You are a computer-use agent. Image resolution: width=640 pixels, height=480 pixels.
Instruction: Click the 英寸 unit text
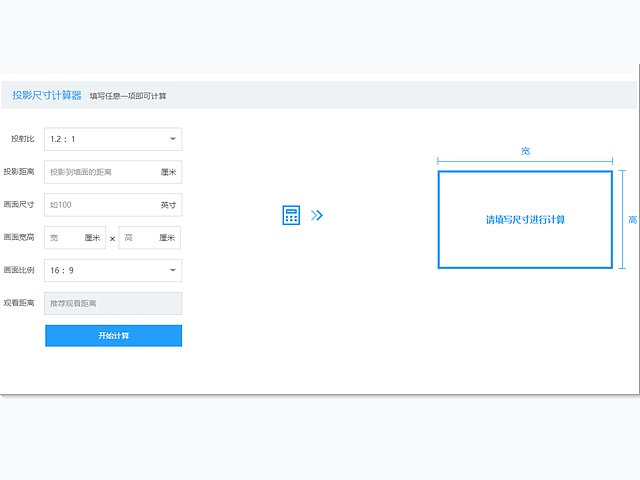point(168,205)
